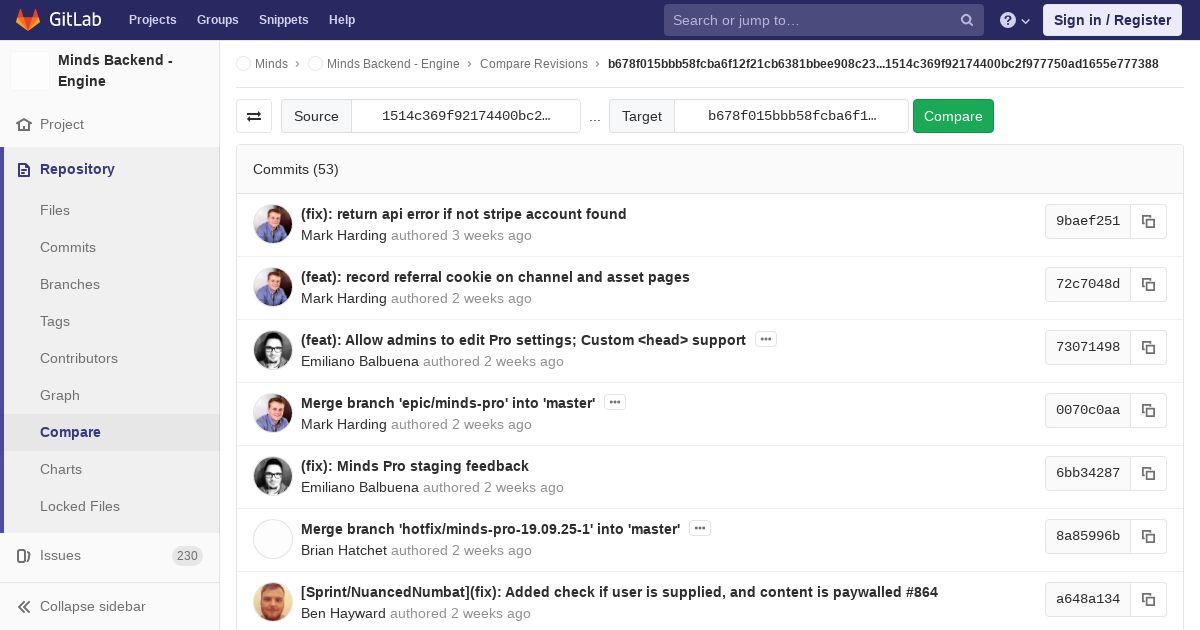Click Repository file icon in sidebar
Screen dimensions: 1200x630
(24, 170)
